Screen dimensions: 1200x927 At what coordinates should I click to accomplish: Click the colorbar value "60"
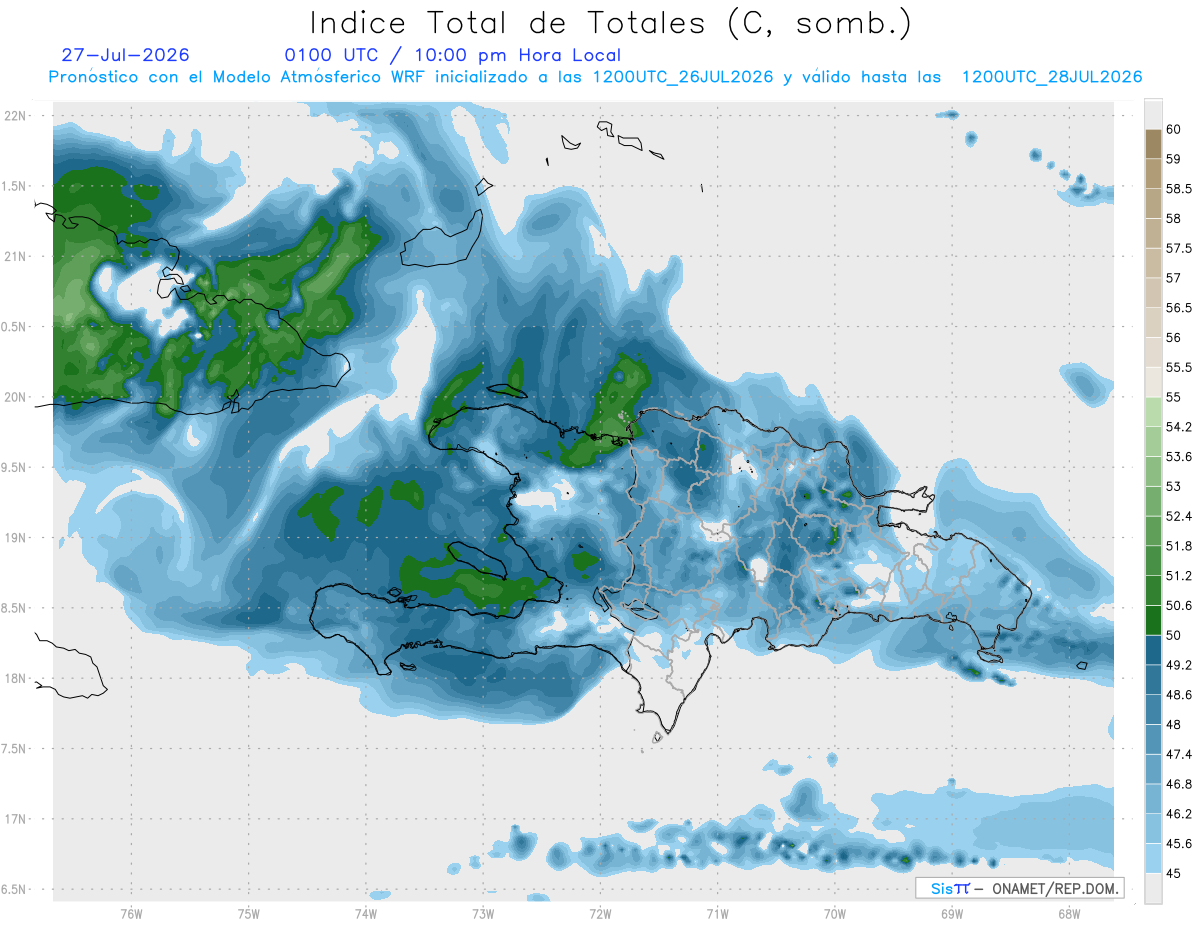tap(1174, 129)
